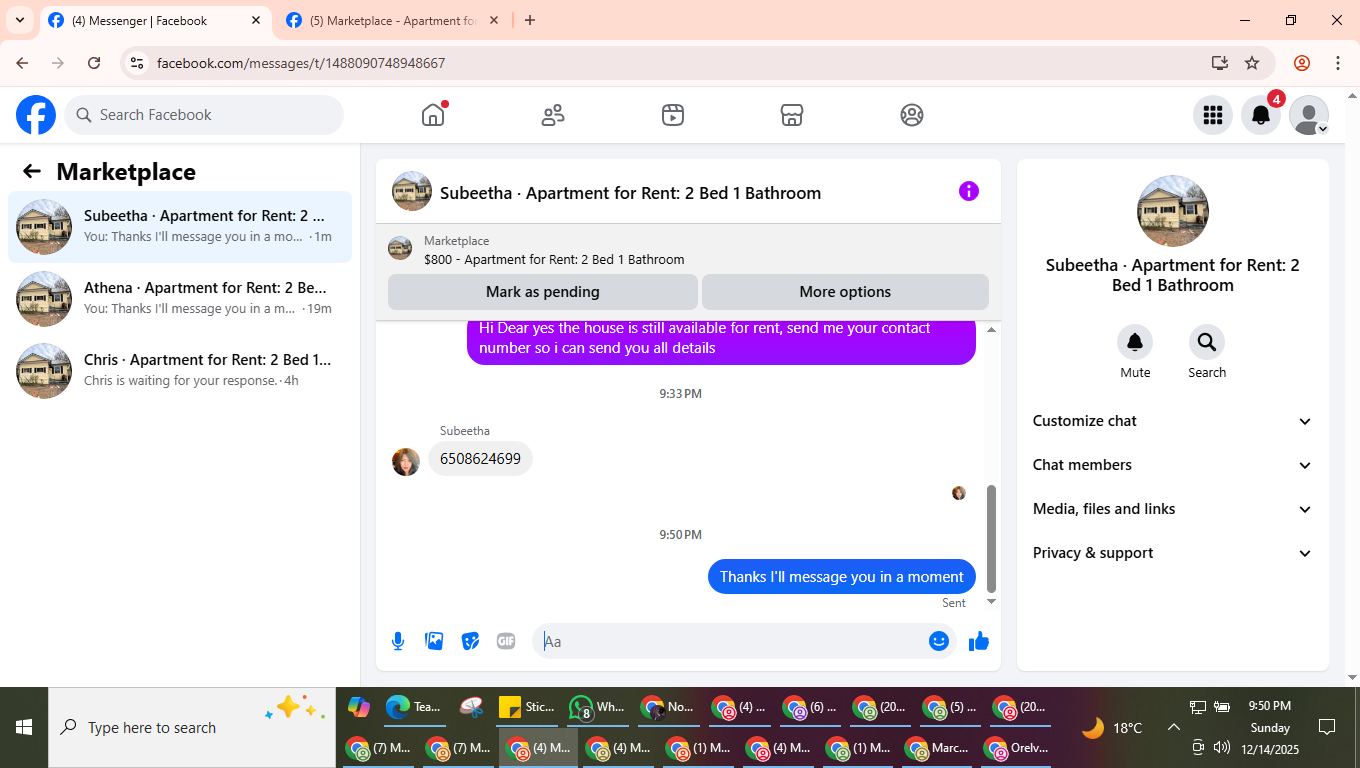
Task: Open the account profile dropdown
Action: [x=1309, y=115]
